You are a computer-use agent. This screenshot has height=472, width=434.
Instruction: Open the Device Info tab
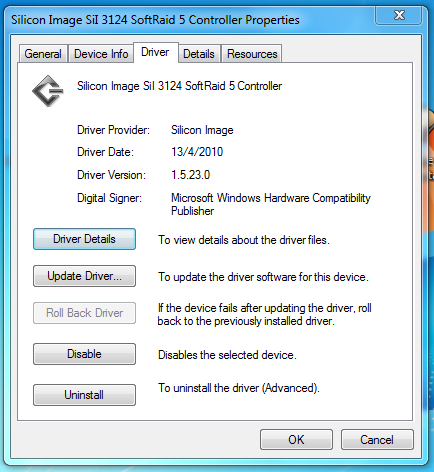point(101,54)
